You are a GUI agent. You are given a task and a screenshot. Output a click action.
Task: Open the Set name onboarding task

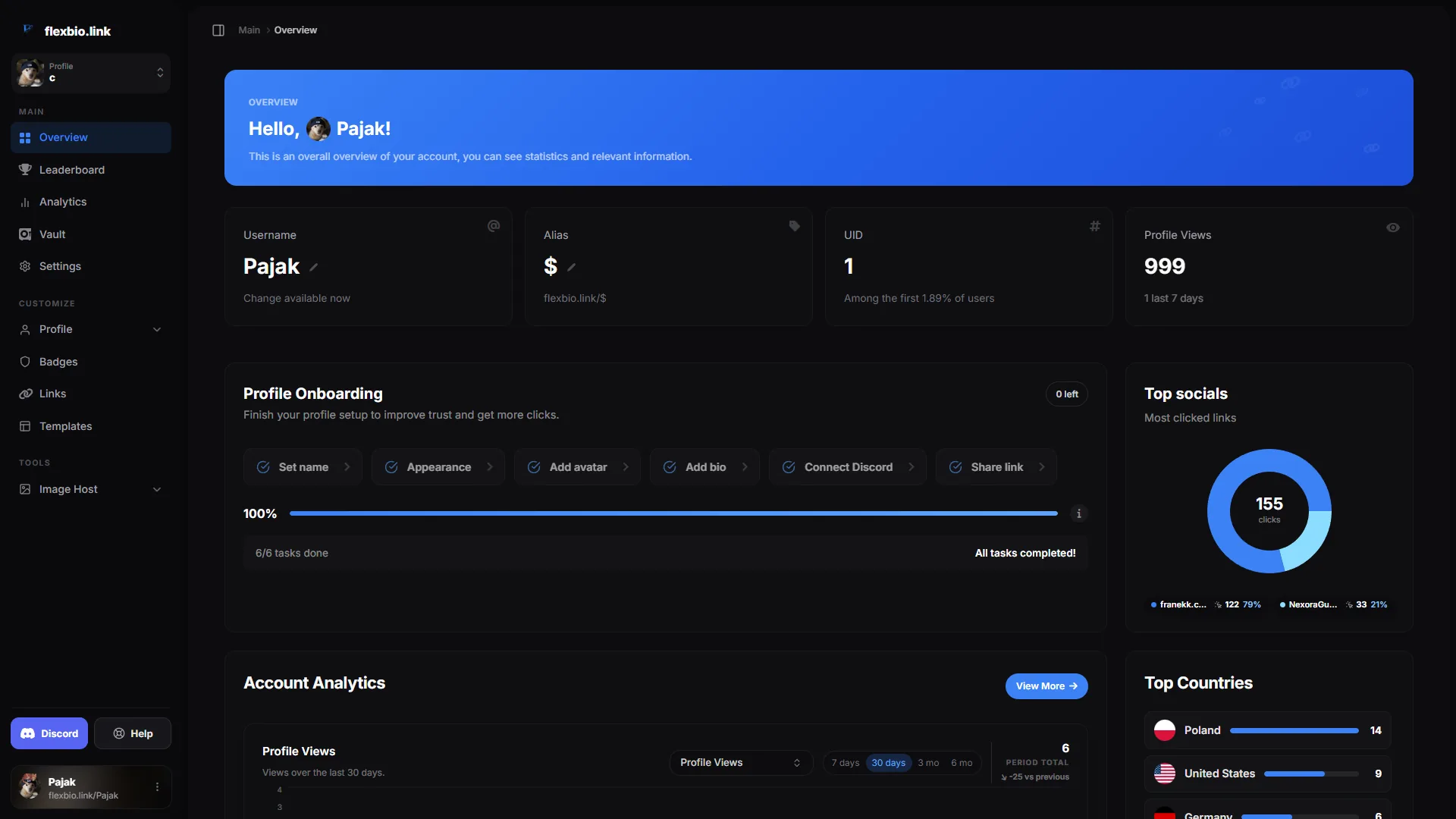(x=303, y=467)
